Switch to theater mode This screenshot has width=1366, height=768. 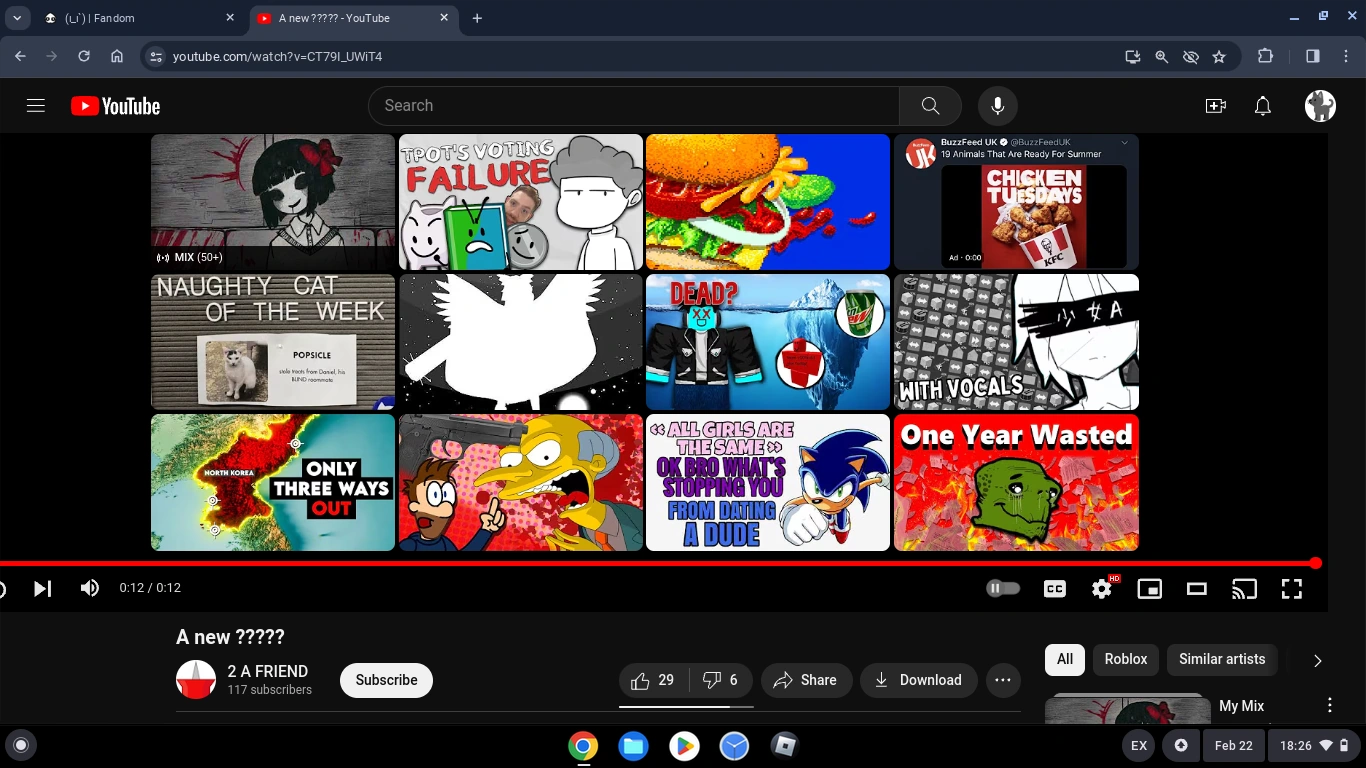1196,588
